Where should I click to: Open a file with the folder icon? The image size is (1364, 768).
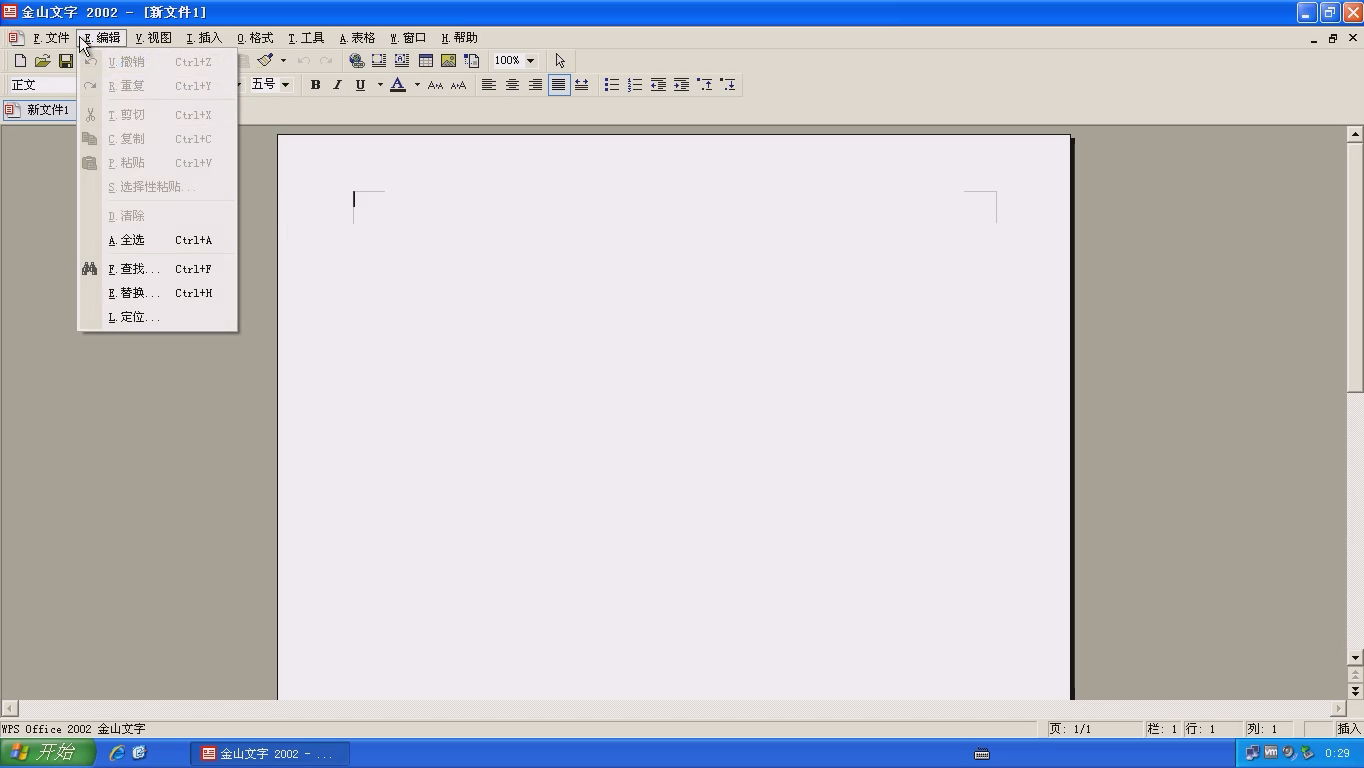point(43,61)
